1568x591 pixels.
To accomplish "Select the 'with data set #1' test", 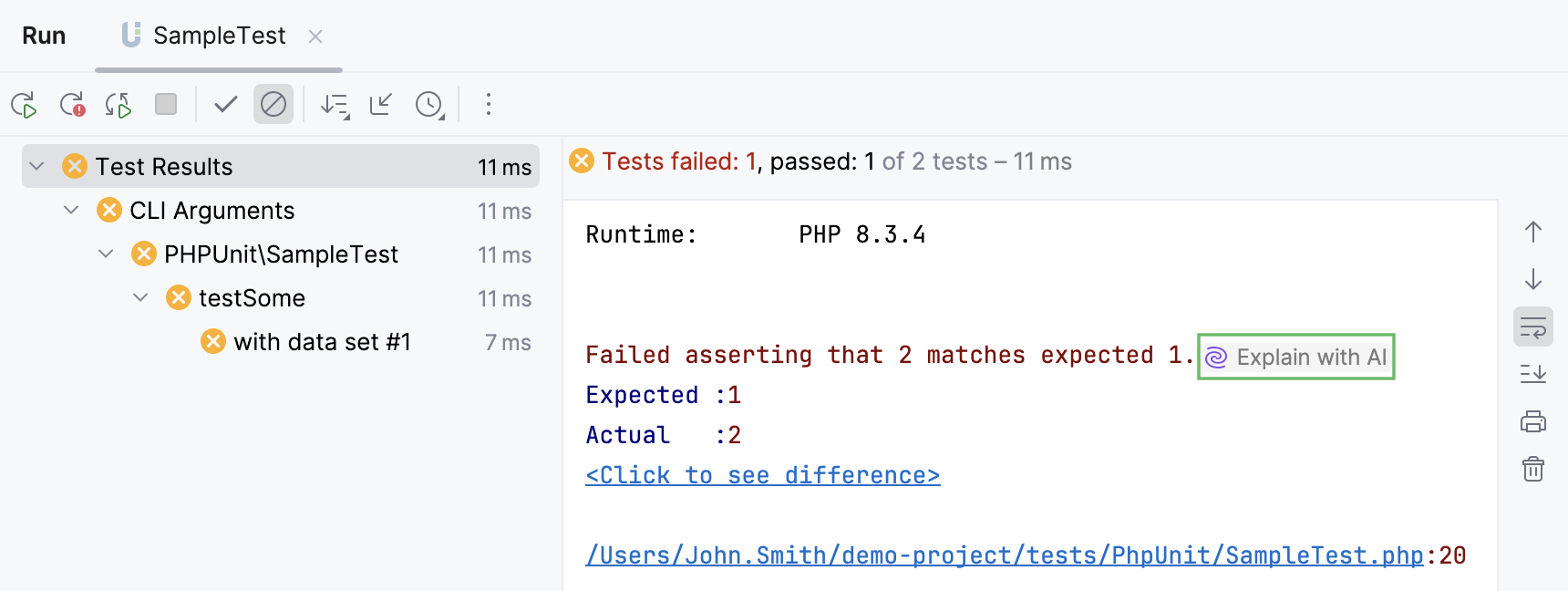I will coord(322,342).
